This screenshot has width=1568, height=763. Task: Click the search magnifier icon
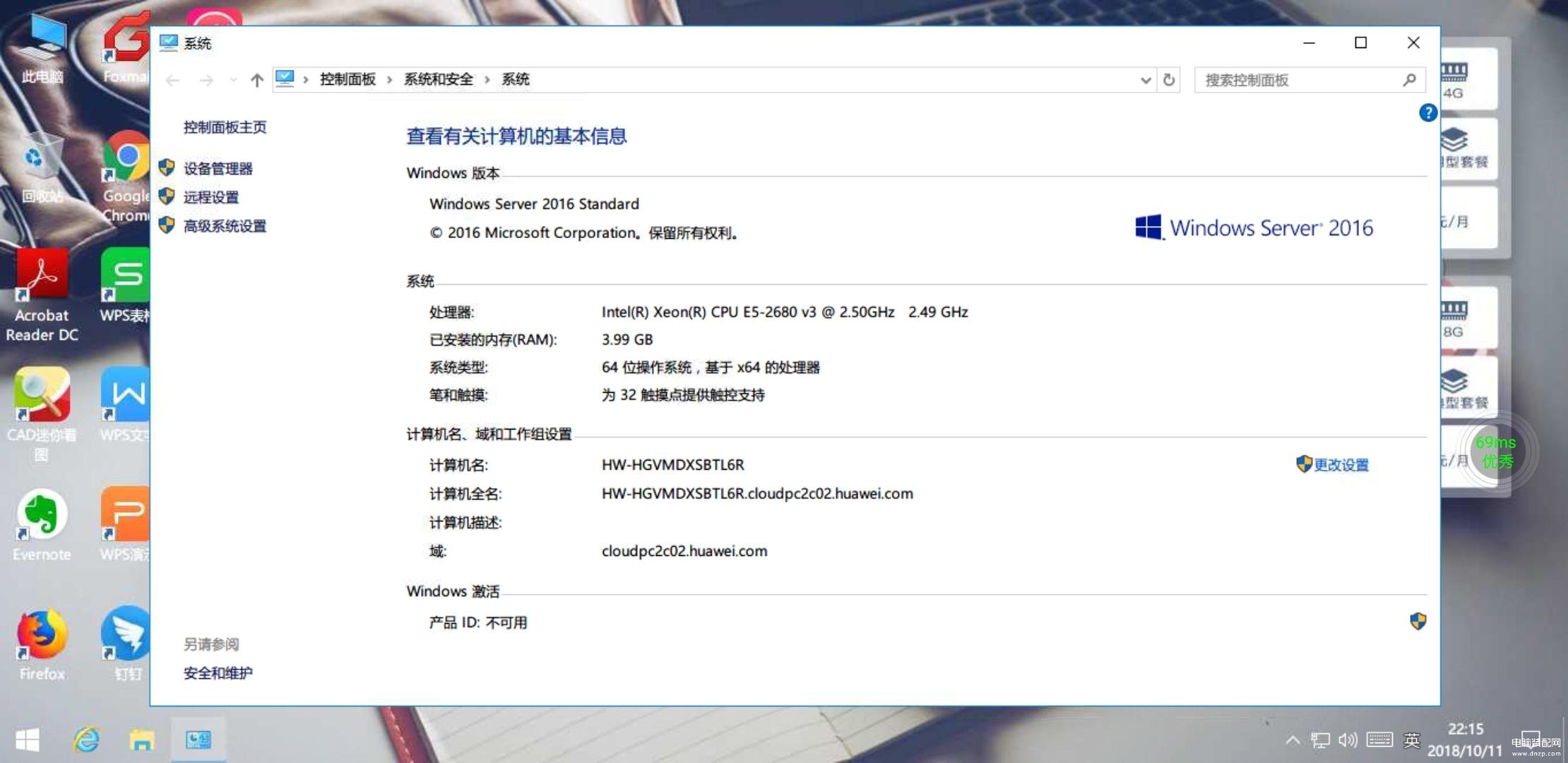[1409, 80]
